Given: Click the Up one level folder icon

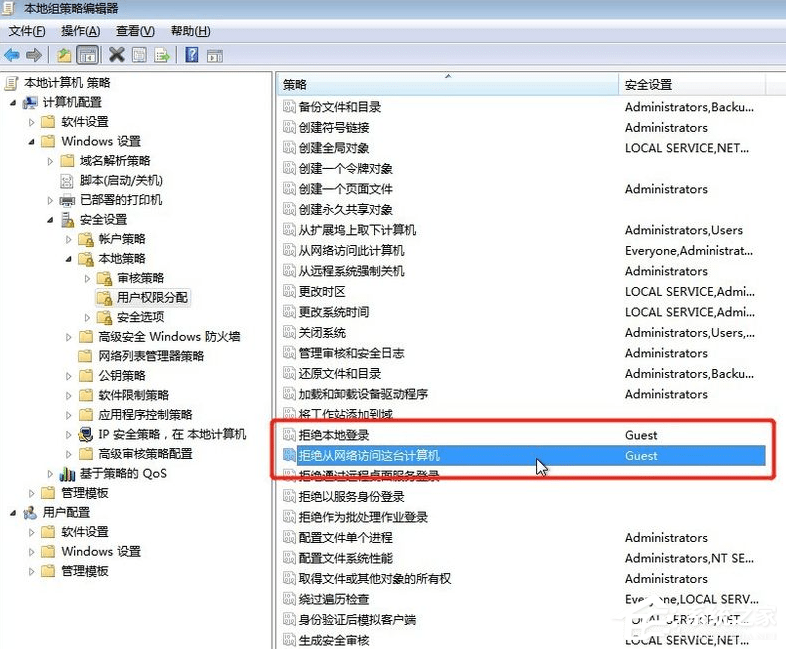Looking at the screenshot, I should click(x=64, y=55).
